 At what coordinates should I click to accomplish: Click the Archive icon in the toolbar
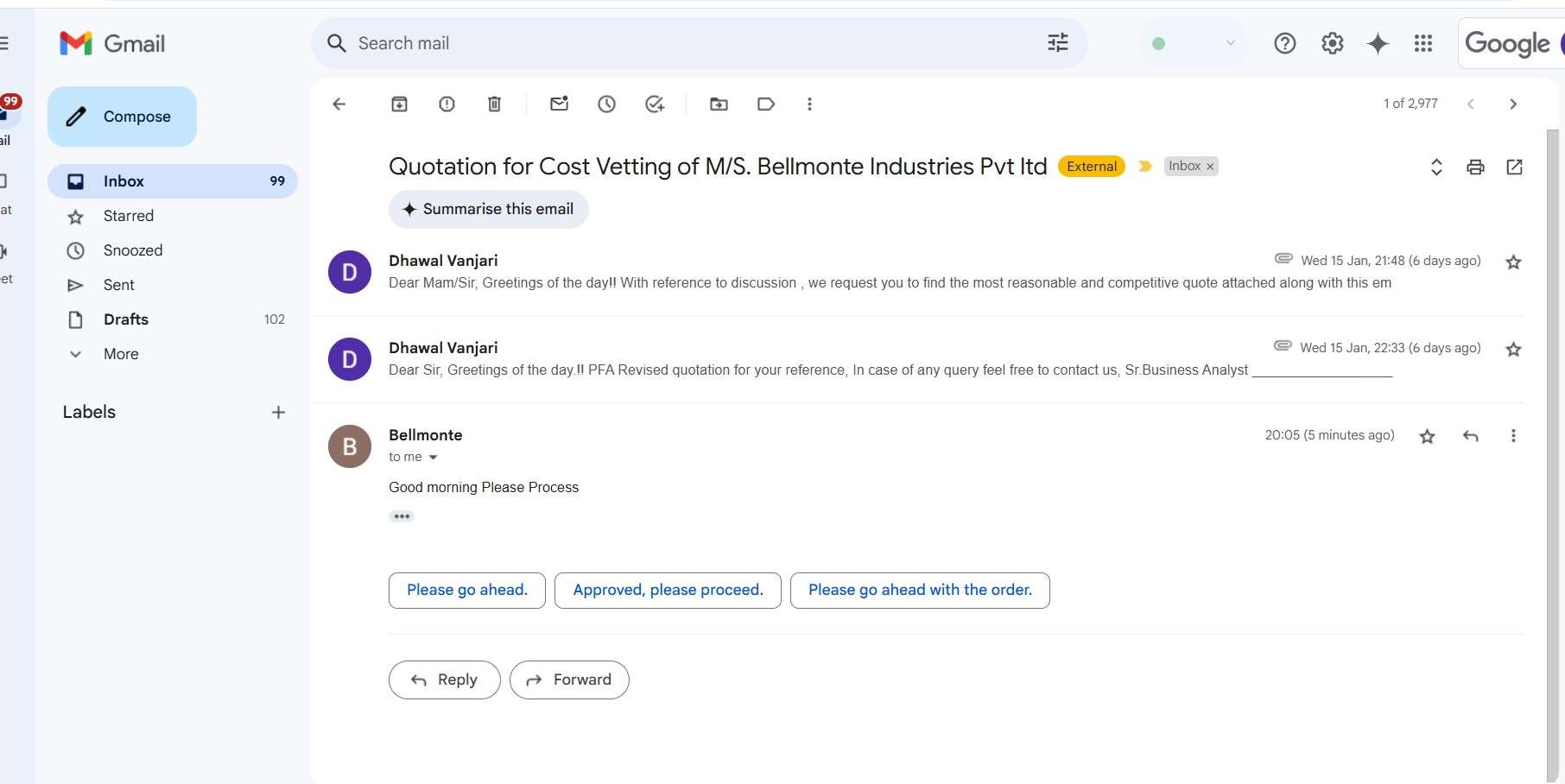399,104
